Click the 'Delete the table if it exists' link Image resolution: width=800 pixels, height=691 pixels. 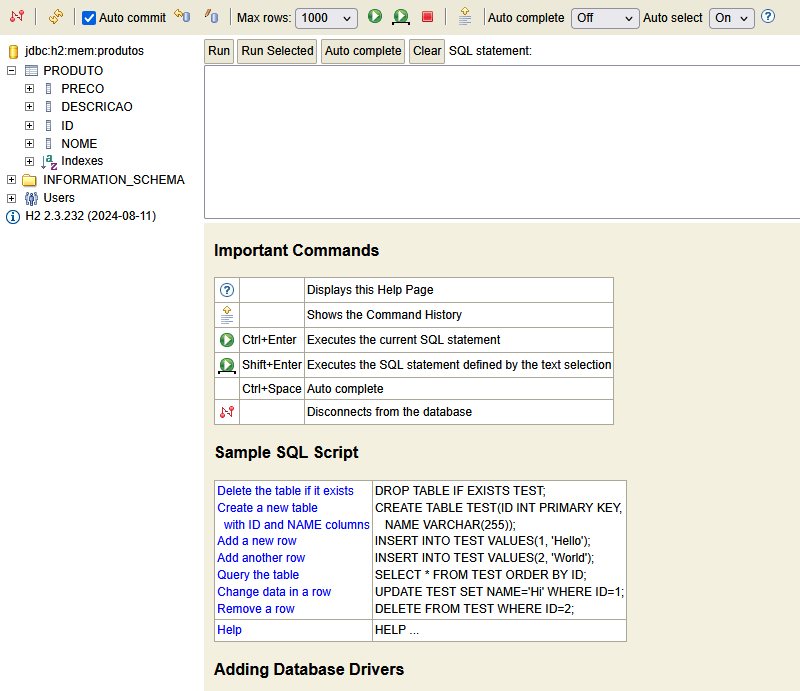285,490
